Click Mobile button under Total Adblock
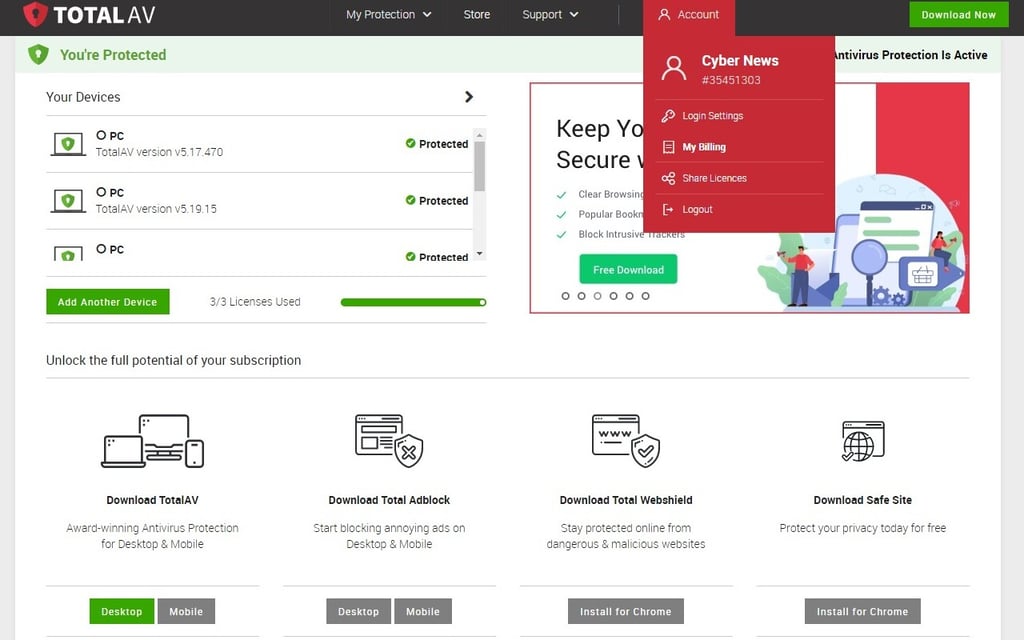Viewport: 1024px width, 640px height. [x=423, y=611]
